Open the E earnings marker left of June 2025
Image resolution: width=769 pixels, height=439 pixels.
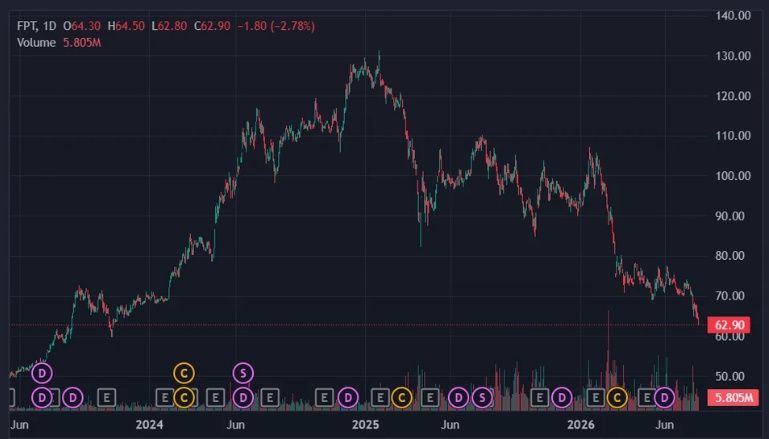click(430, 397)
